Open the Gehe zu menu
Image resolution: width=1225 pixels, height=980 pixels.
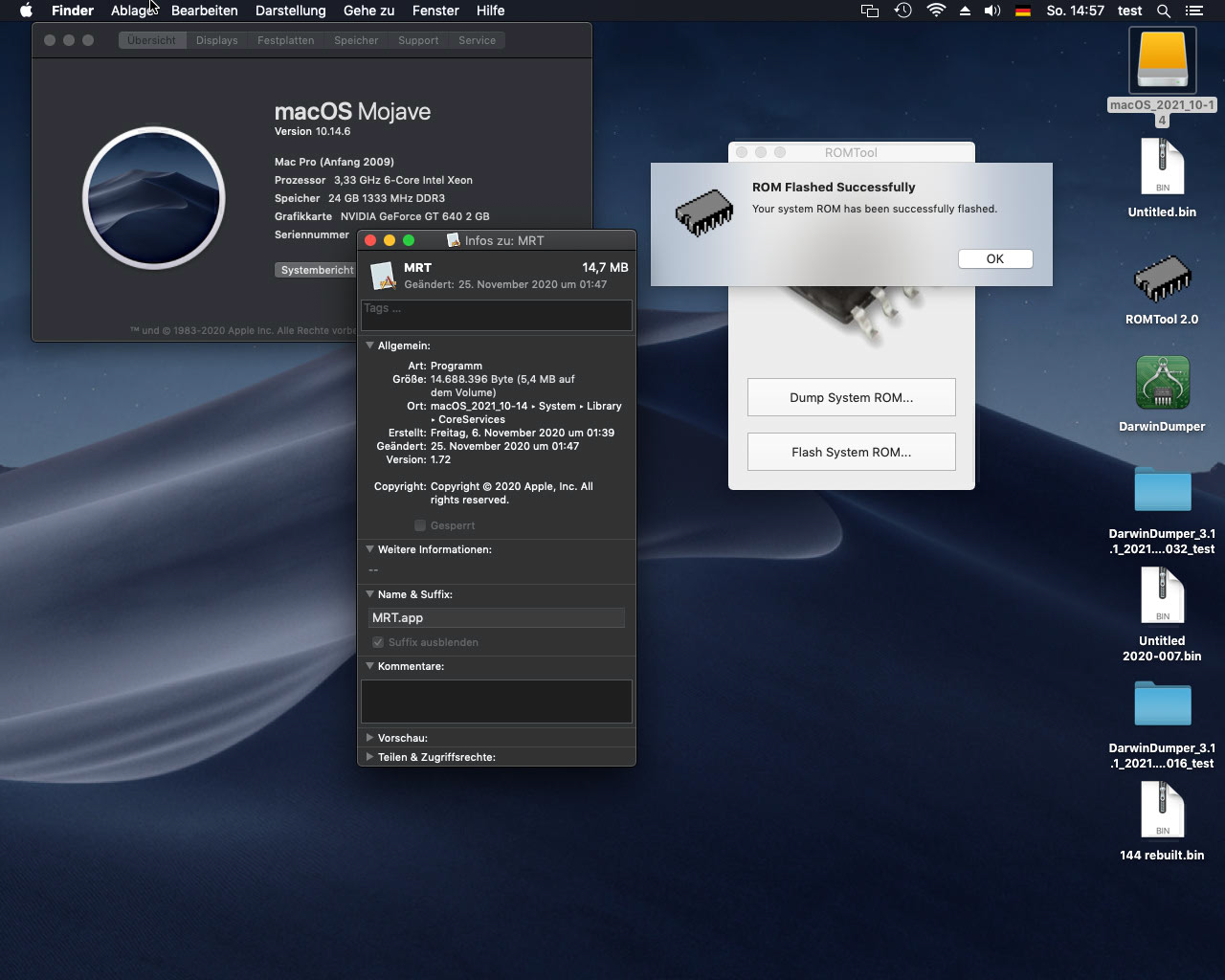tap(368, 11)
